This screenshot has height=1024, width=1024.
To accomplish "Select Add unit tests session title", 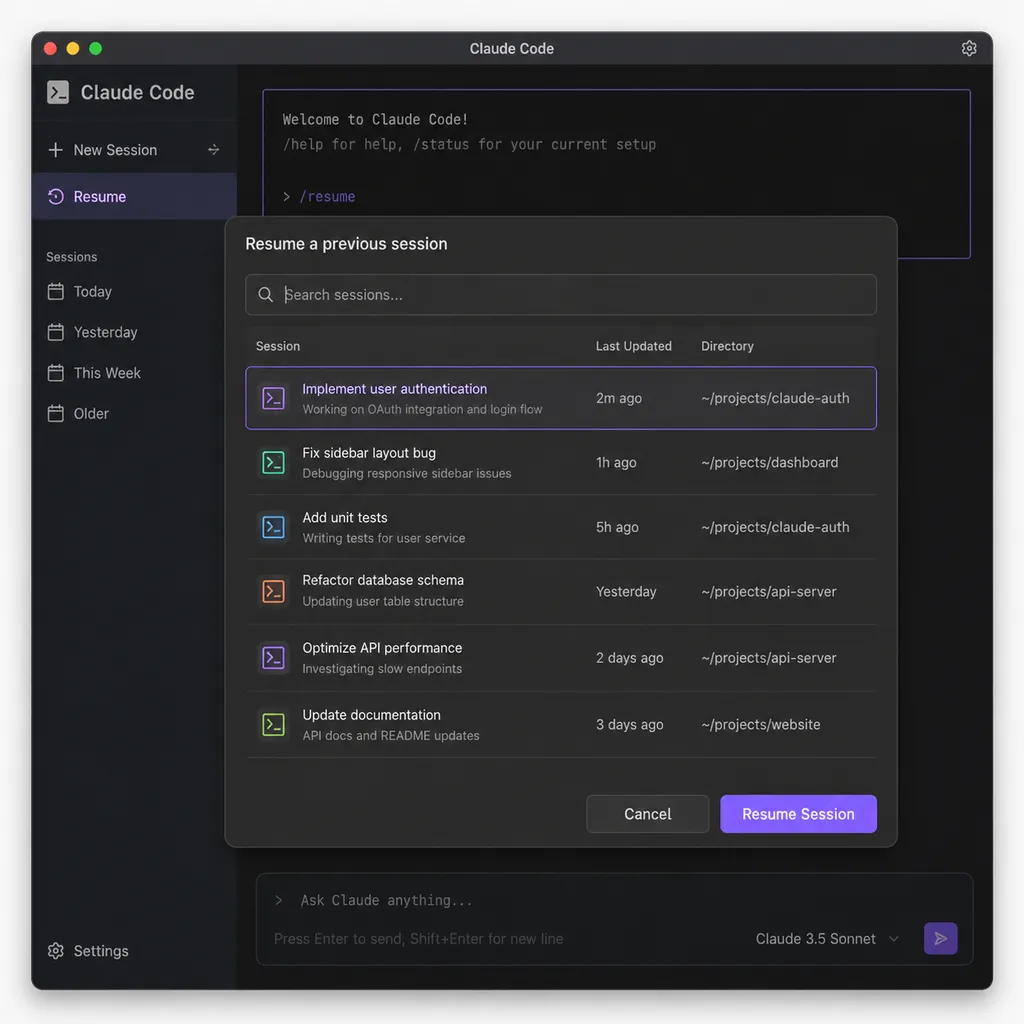I will point(345,517).
